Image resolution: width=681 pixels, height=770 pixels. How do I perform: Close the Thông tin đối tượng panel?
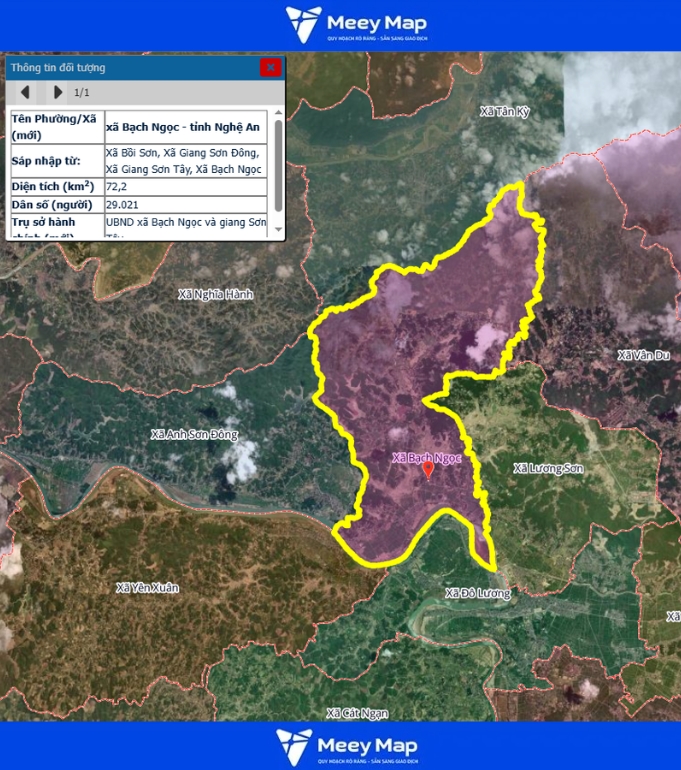(x=270, y=68)
